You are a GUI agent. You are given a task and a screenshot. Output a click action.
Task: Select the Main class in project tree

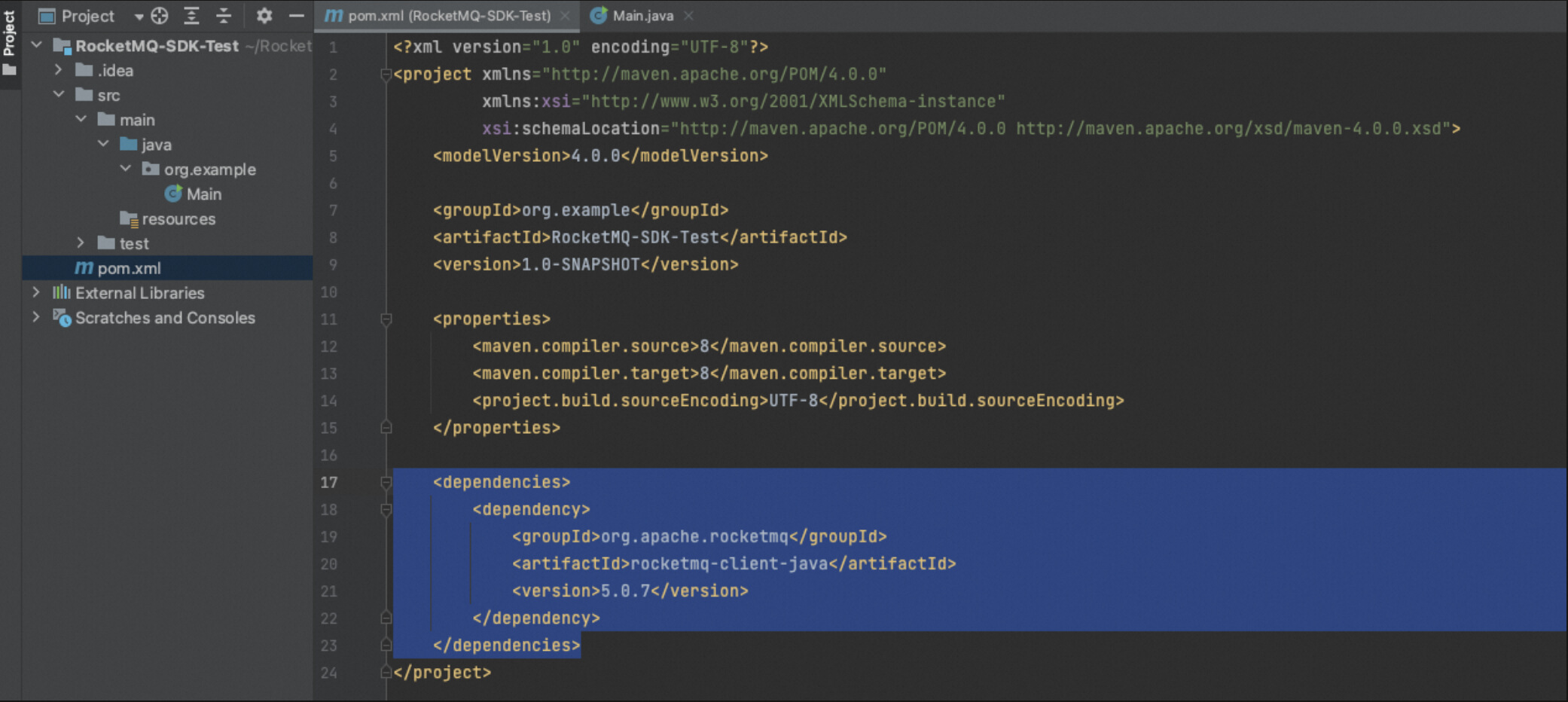coord(203,194)
